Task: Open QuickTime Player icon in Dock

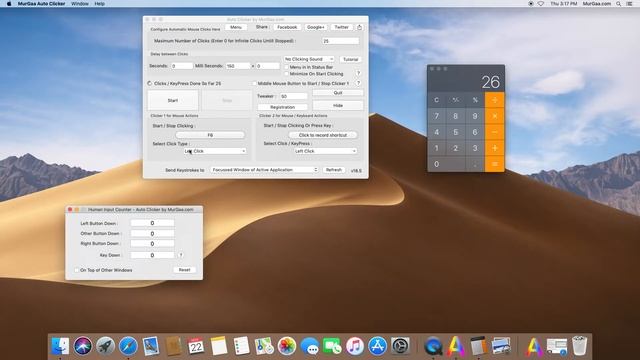Action: pyautogui.click(x=433, y=346)
